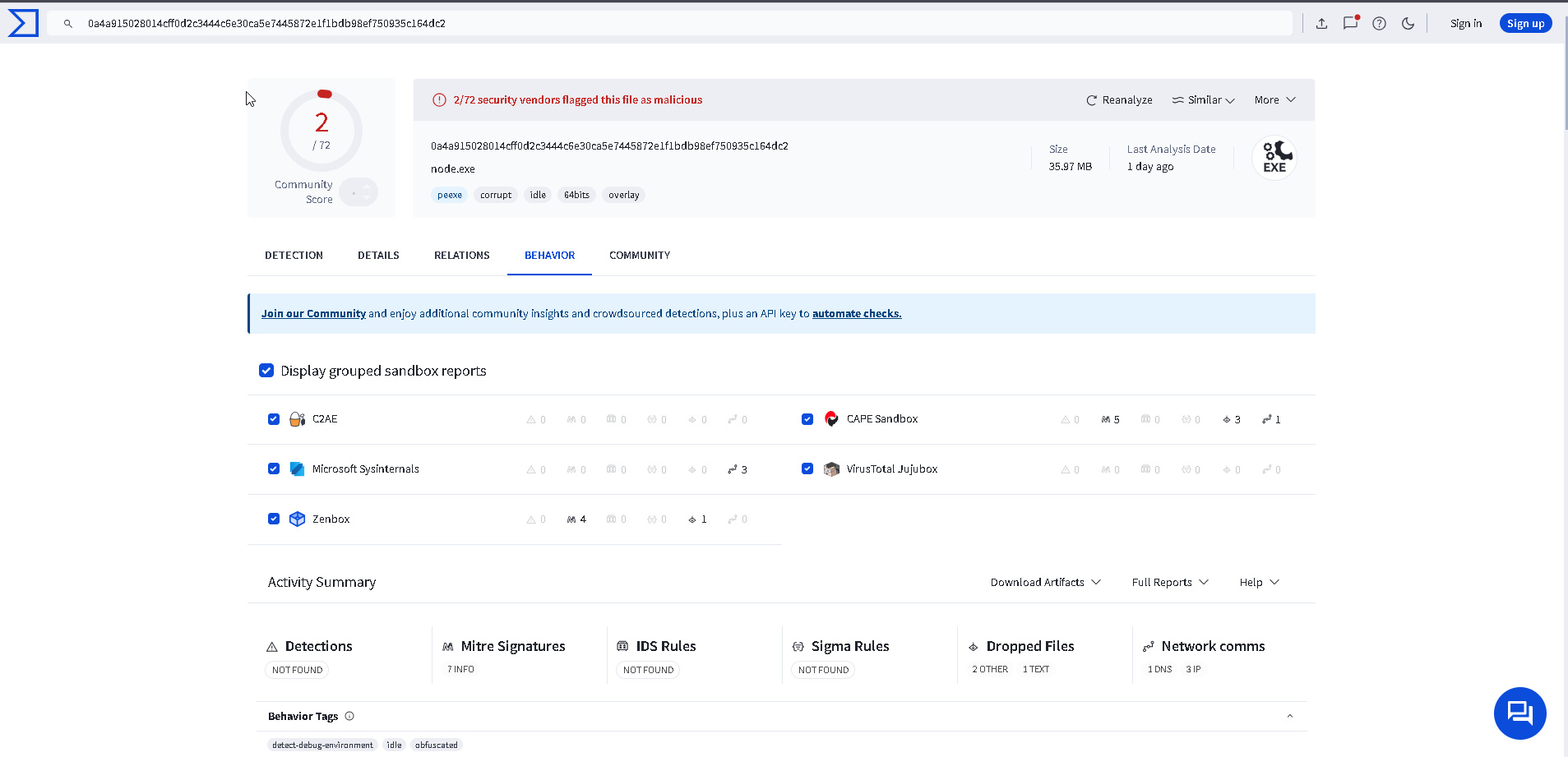Click the VirusTotal logo icon
The image size is (1568, 757).
23,23
